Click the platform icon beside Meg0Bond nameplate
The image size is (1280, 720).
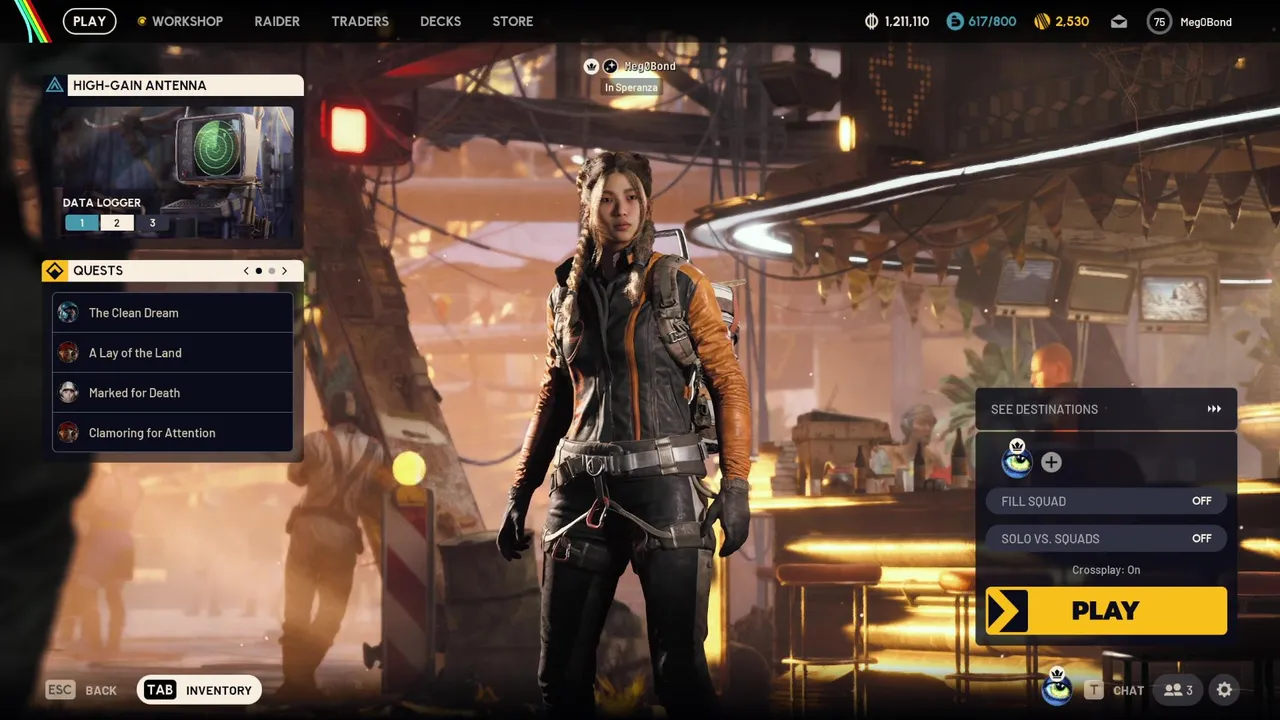[x=610, y=66]
